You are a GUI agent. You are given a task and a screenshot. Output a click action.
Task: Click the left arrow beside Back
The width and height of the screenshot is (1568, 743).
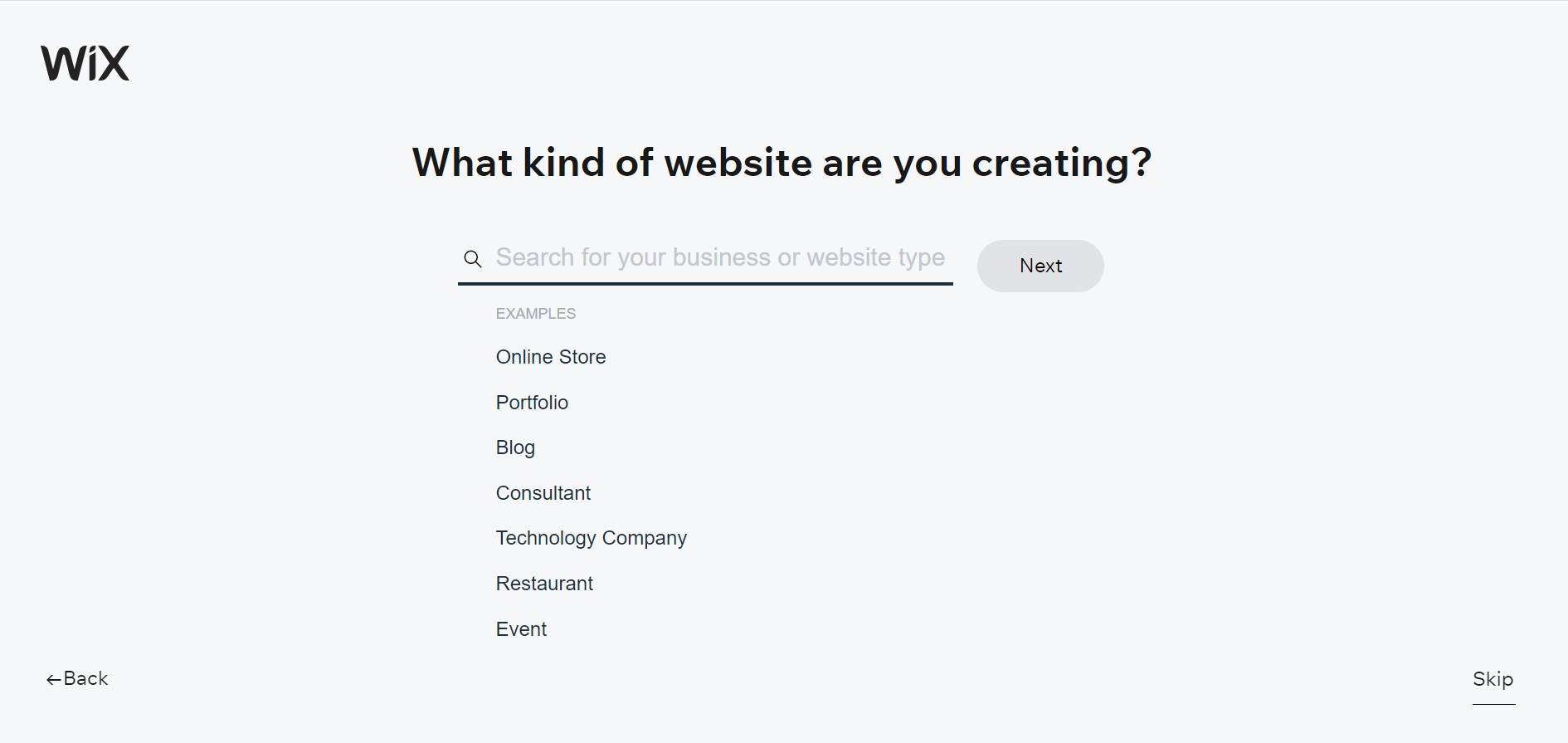(x=53, y=680)
